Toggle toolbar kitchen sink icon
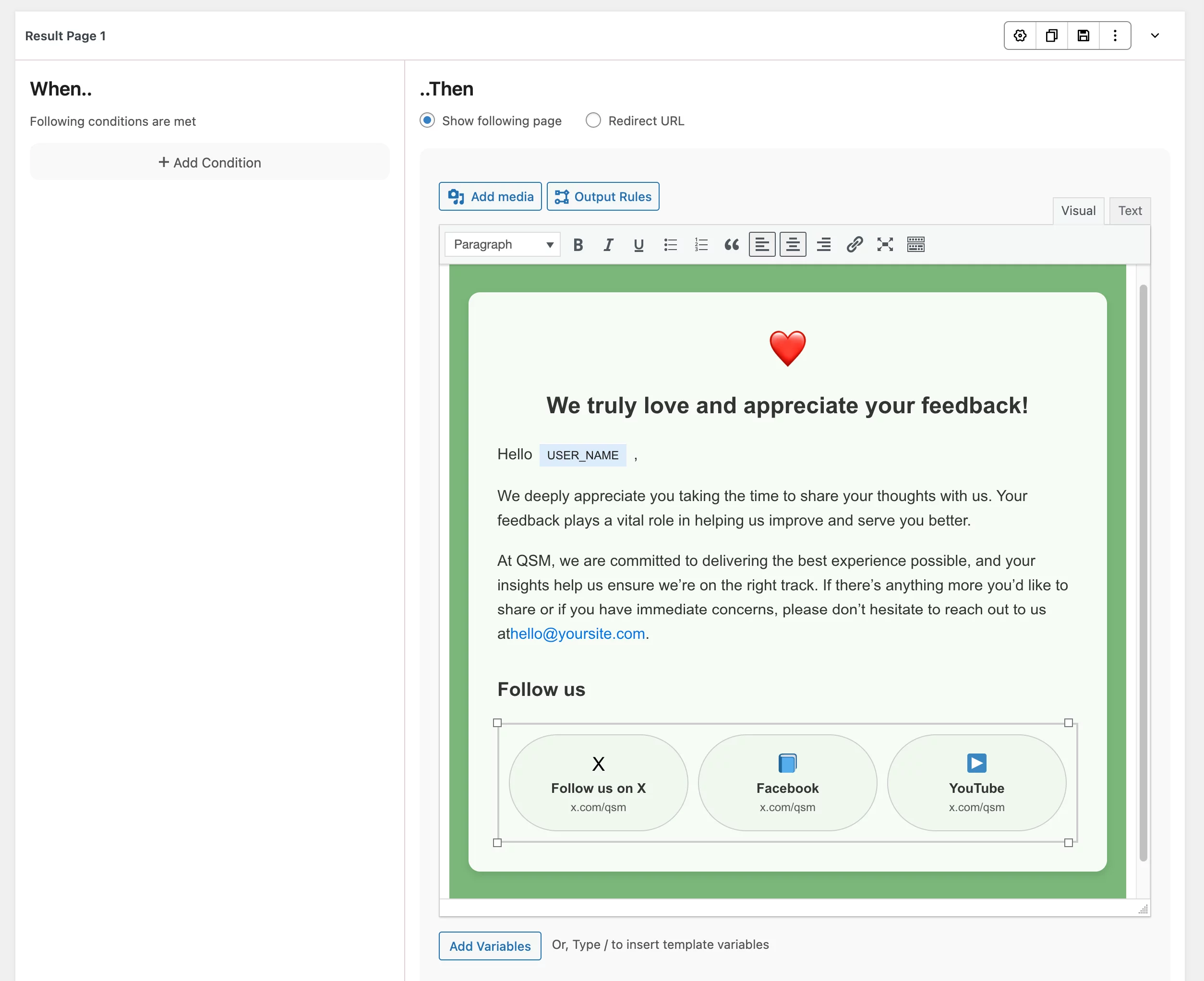The image size is (1204, 981). click(x=915, y=244)
